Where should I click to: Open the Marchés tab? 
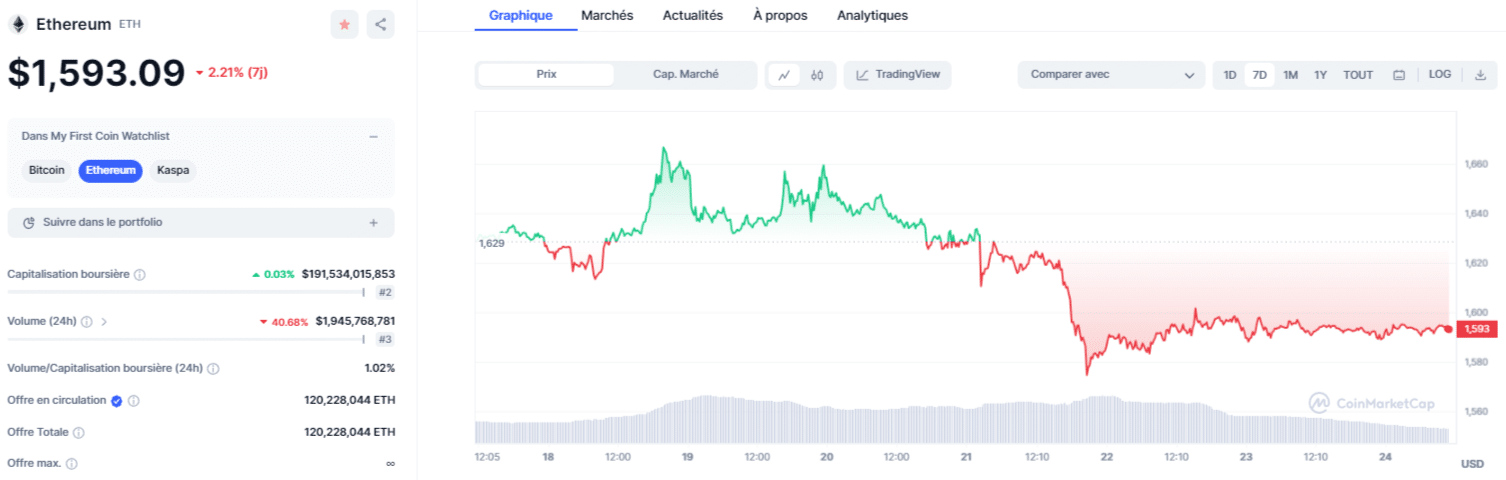tap(607, 16)
